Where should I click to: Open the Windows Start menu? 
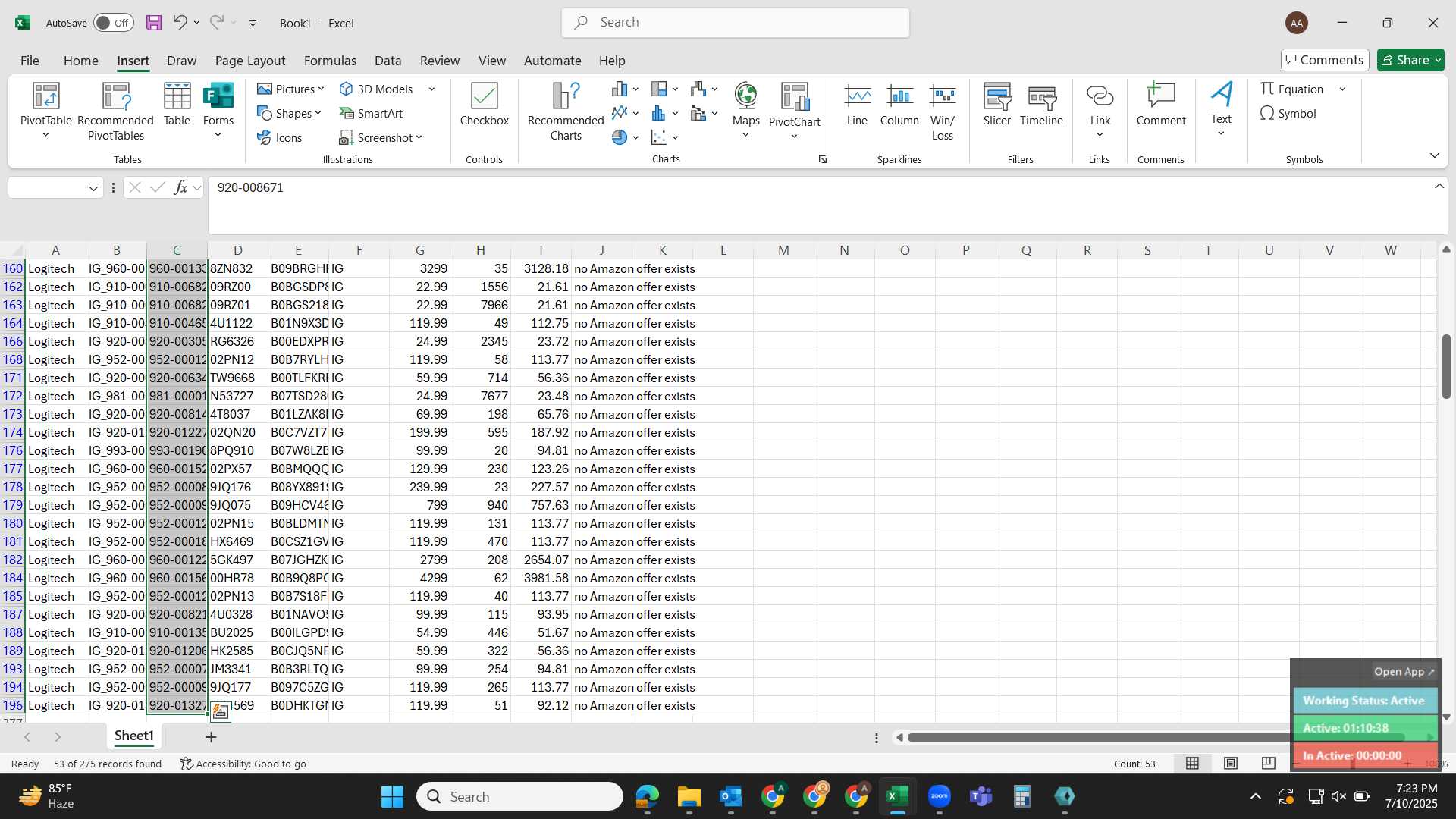pyautogui.click(x=392, y=796)
